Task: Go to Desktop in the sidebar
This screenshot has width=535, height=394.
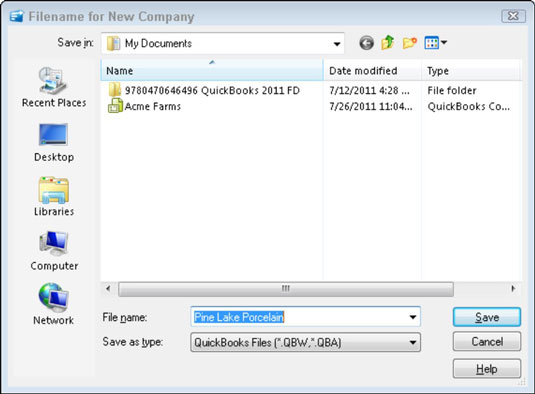Action: click(x=54, y=143)
